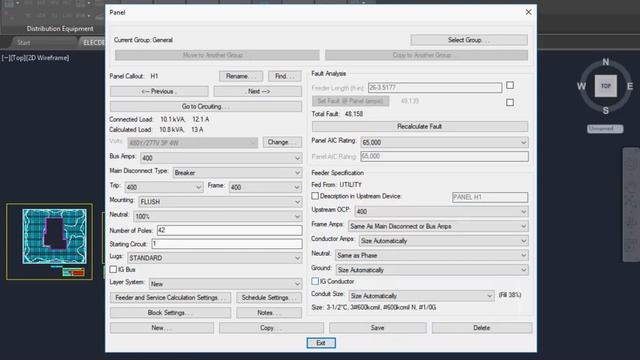The image size is (640, 360).
Task: Click the conduit size summary text
Action: (373, 307)
